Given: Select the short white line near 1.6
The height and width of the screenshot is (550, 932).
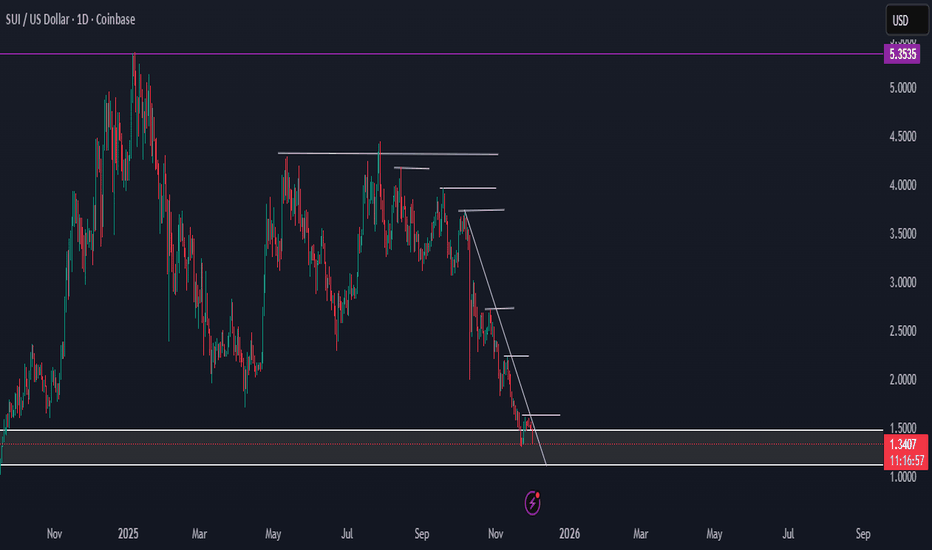Looking at the screenshot, I should point(541,414).
